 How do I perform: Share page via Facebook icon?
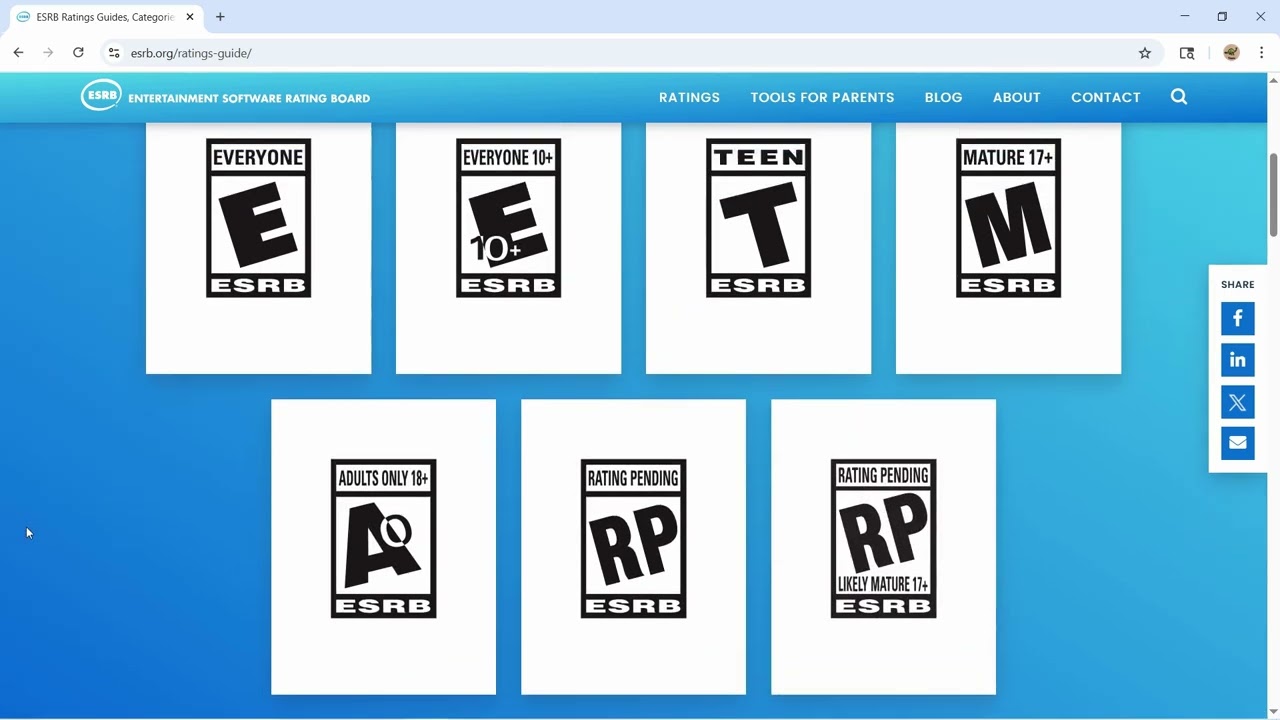(x=1237, y=319)
